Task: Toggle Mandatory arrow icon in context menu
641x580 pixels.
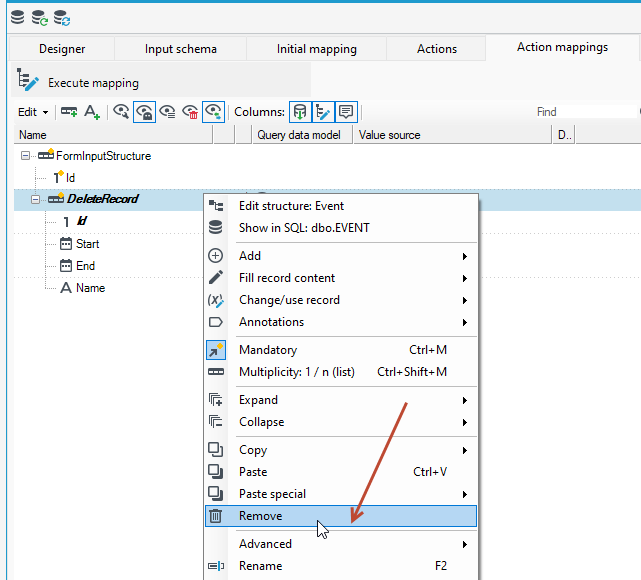Action: pos(216,350)
